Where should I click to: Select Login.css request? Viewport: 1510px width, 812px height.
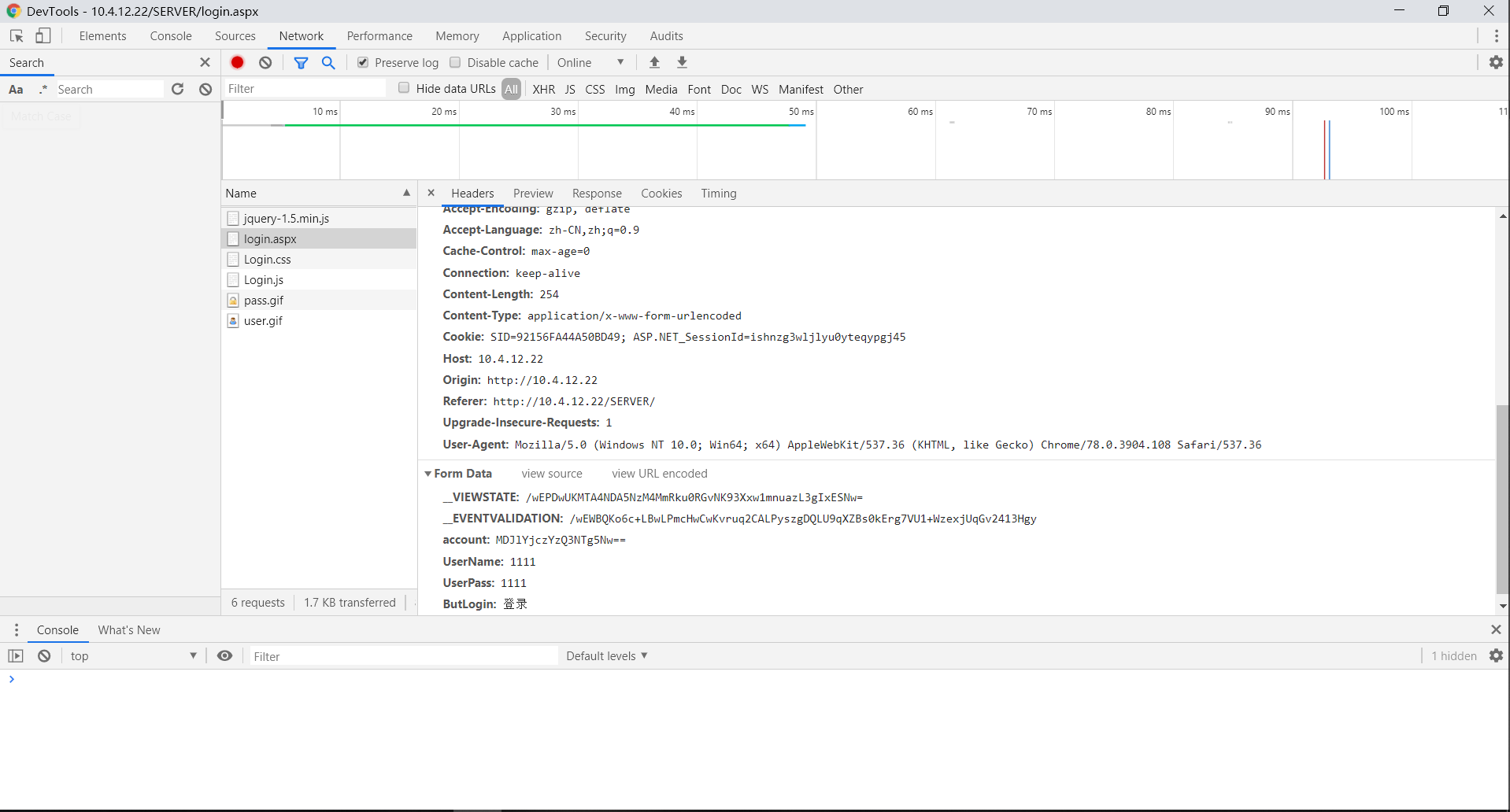(x=319, y=259)
